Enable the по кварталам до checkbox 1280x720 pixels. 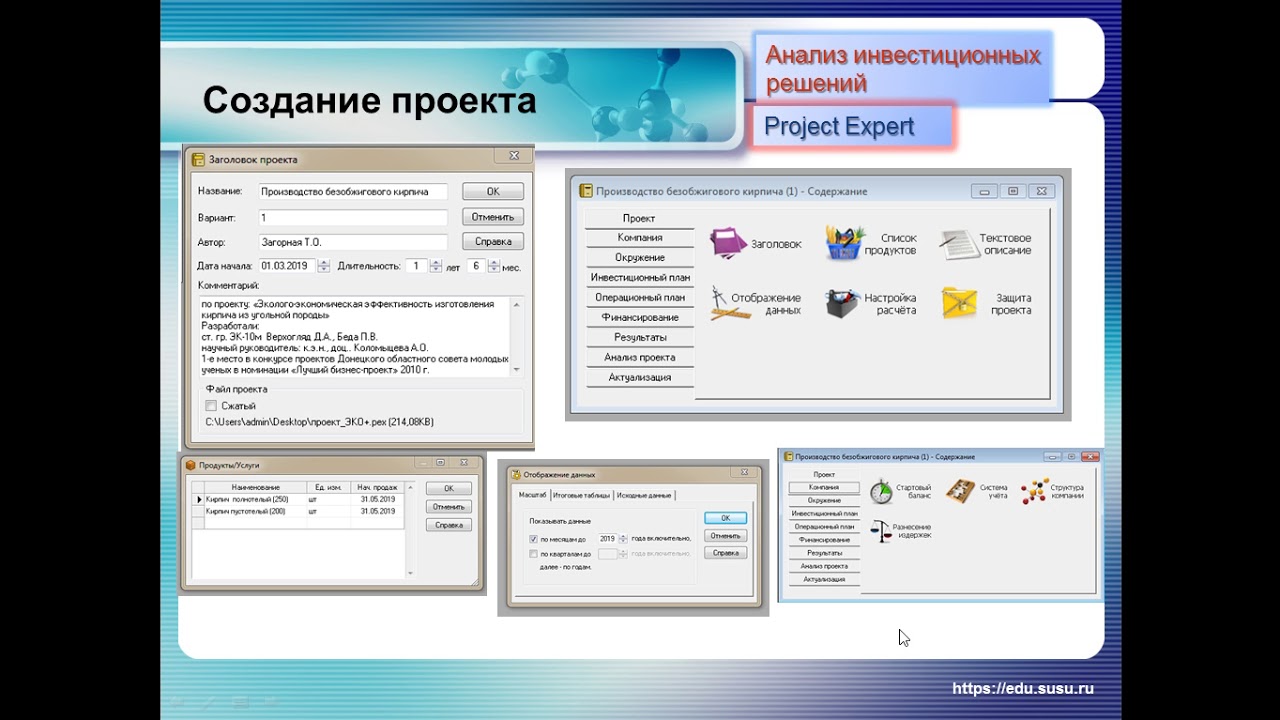533,553
